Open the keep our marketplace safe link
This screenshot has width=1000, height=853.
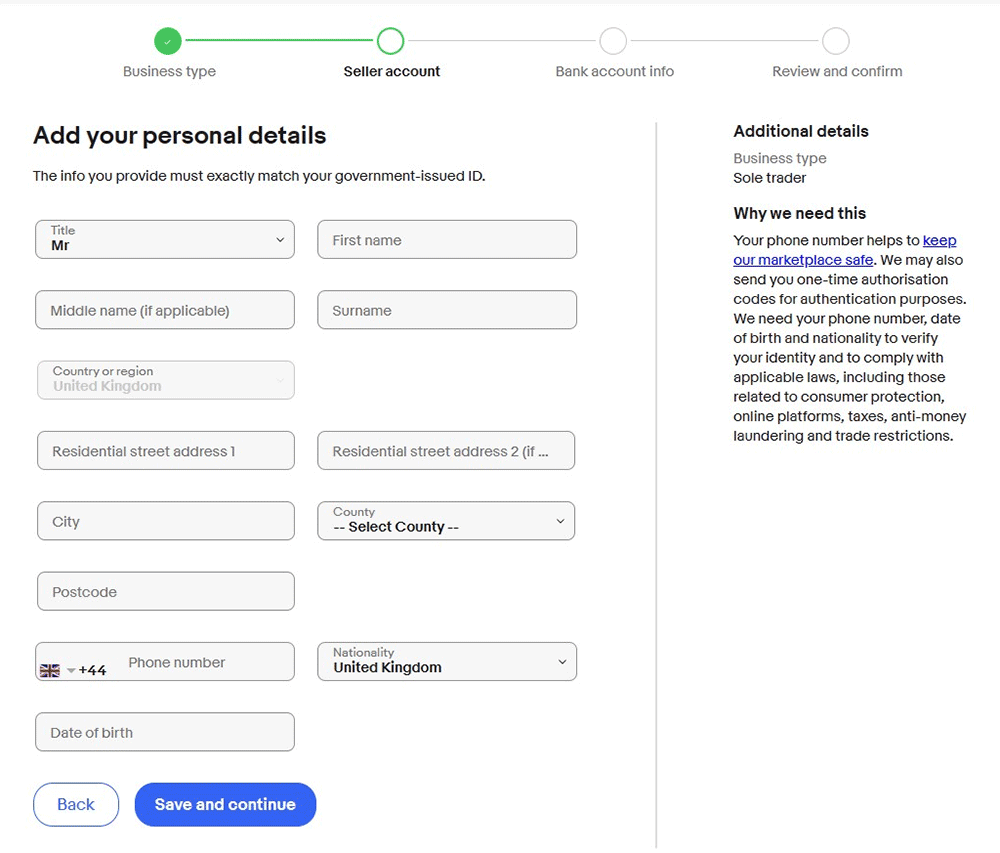pyautogui.click(x=803, y=260)
